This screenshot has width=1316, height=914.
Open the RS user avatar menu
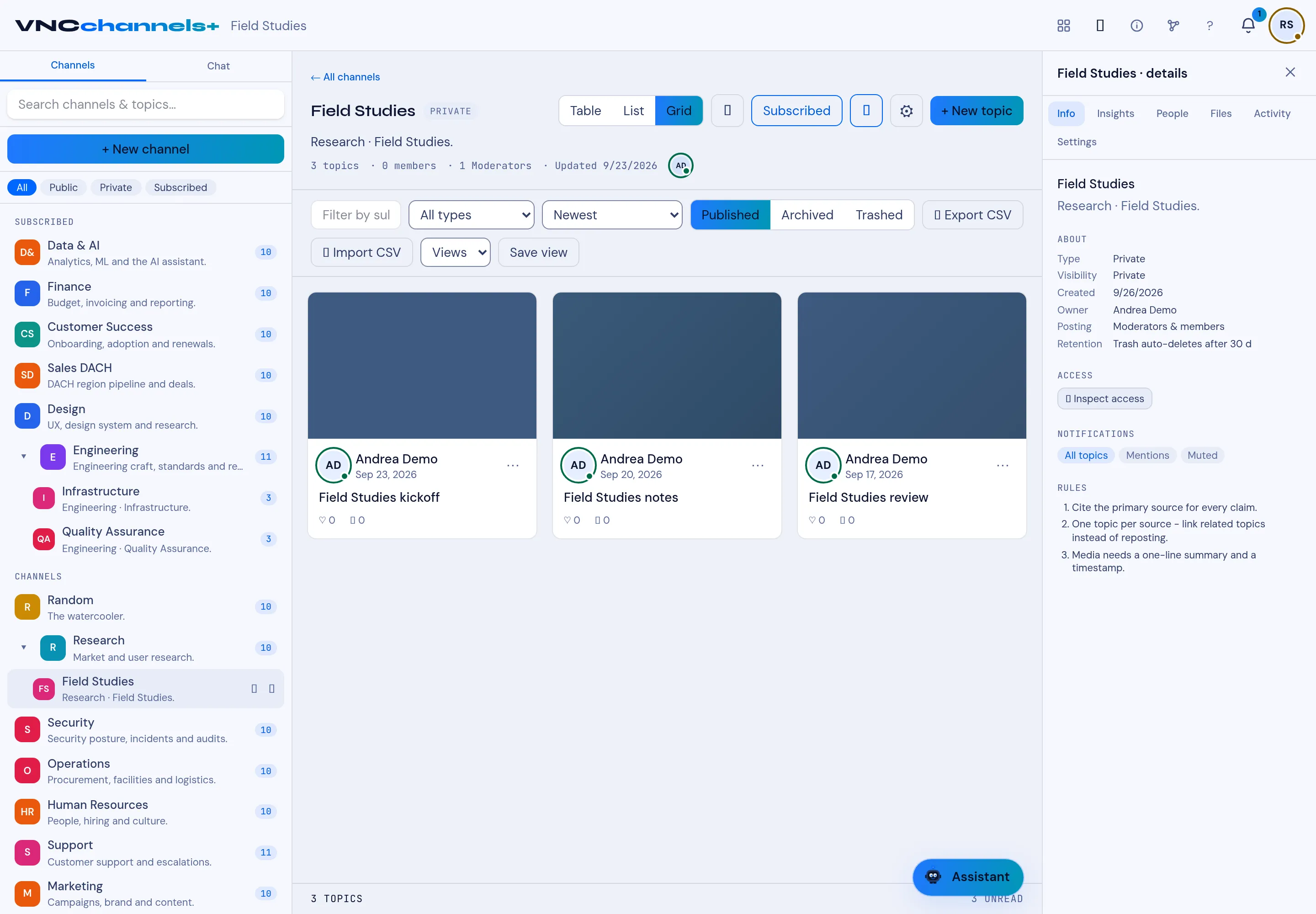click(1286, 25)
